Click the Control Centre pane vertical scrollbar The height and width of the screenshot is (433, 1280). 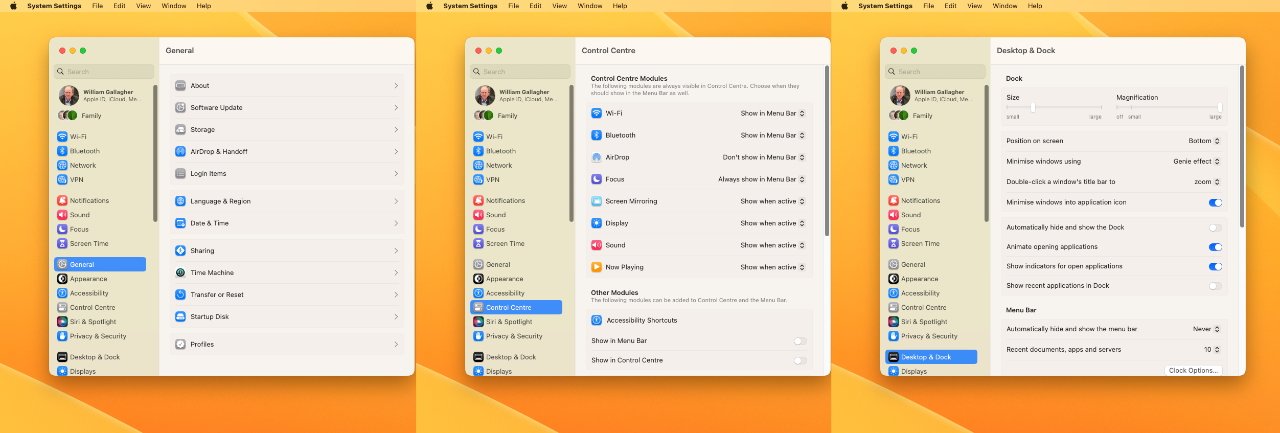[x=826, y=150]
